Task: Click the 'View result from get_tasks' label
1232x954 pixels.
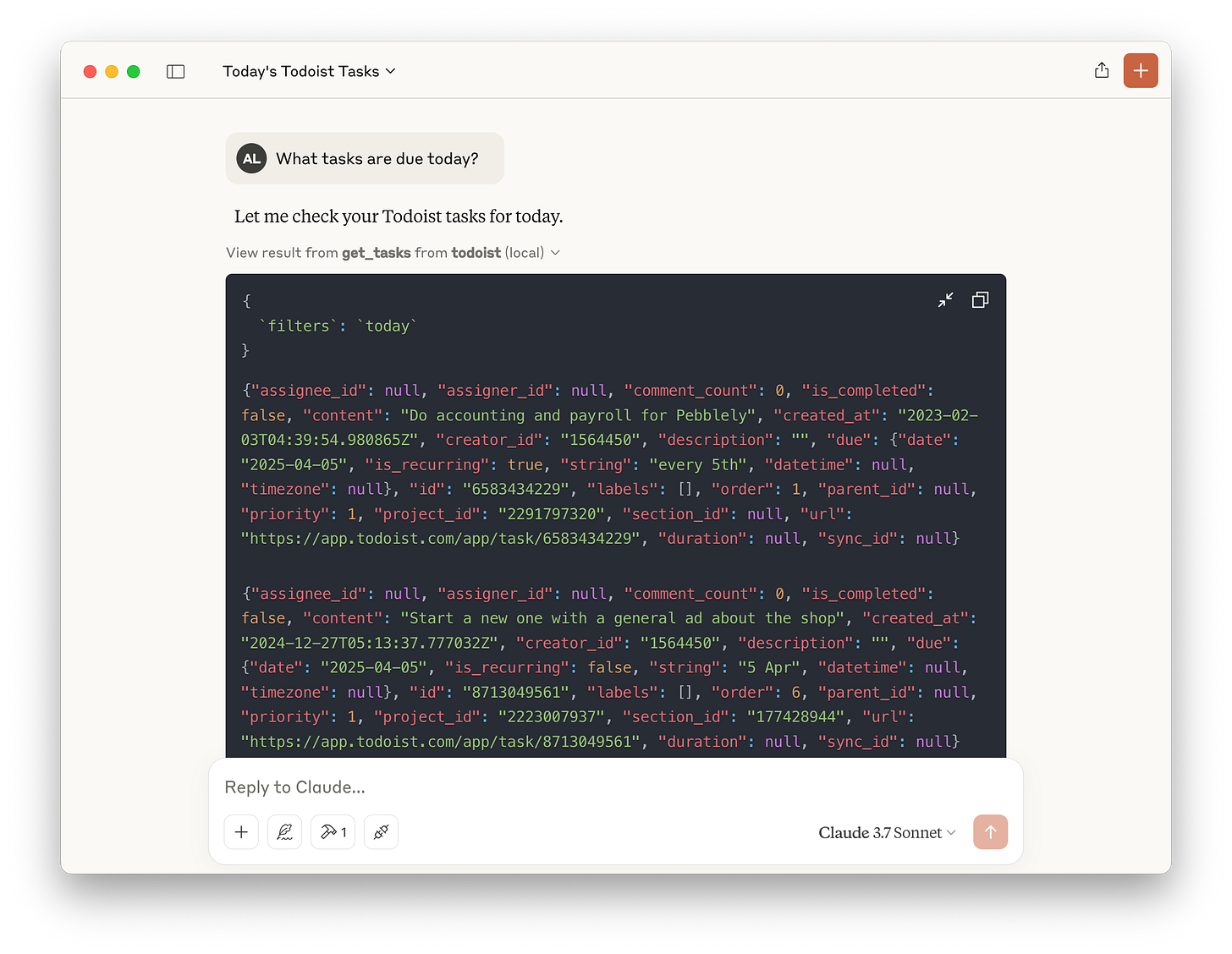Action: [x=385, y=253]
